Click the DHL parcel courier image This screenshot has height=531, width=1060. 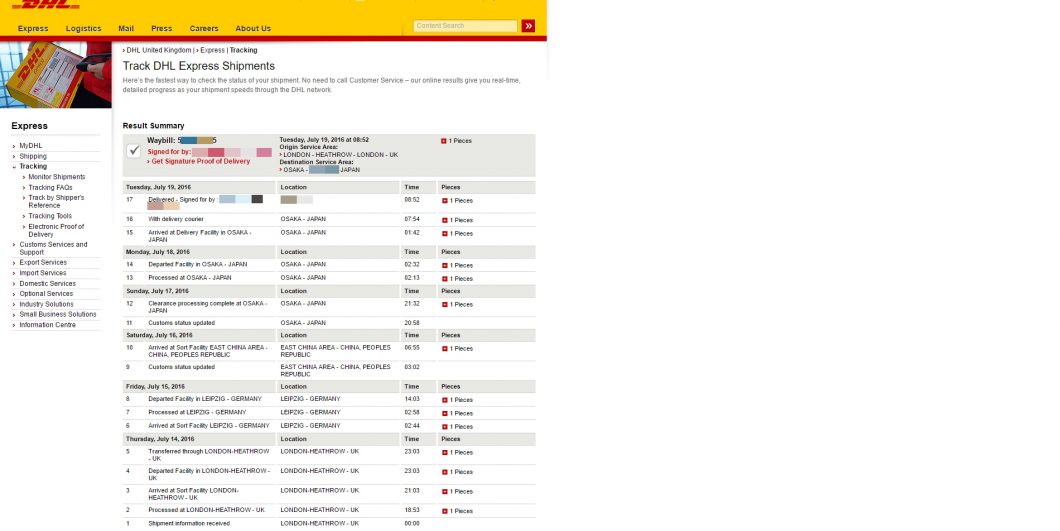point(55,75)
